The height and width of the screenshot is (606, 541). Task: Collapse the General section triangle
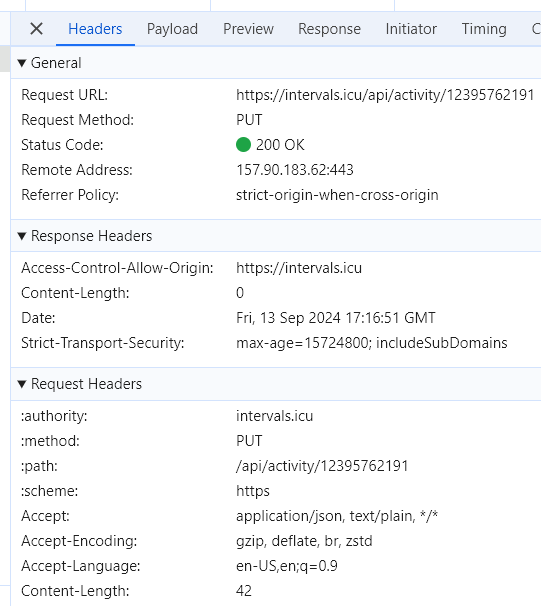click(22, 63)
